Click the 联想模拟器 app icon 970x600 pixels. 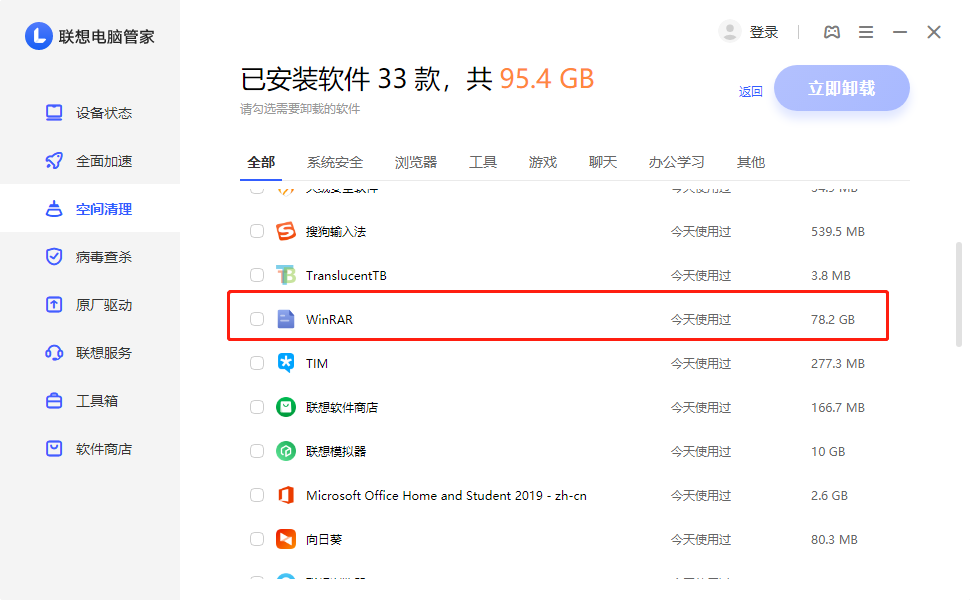[x=286, y=451]
